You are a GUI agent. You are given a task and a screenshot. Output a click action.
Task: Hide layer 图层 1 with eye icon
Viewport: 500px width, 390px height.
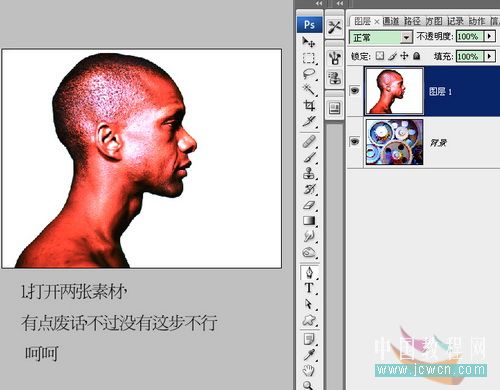[x=354, y=90]
